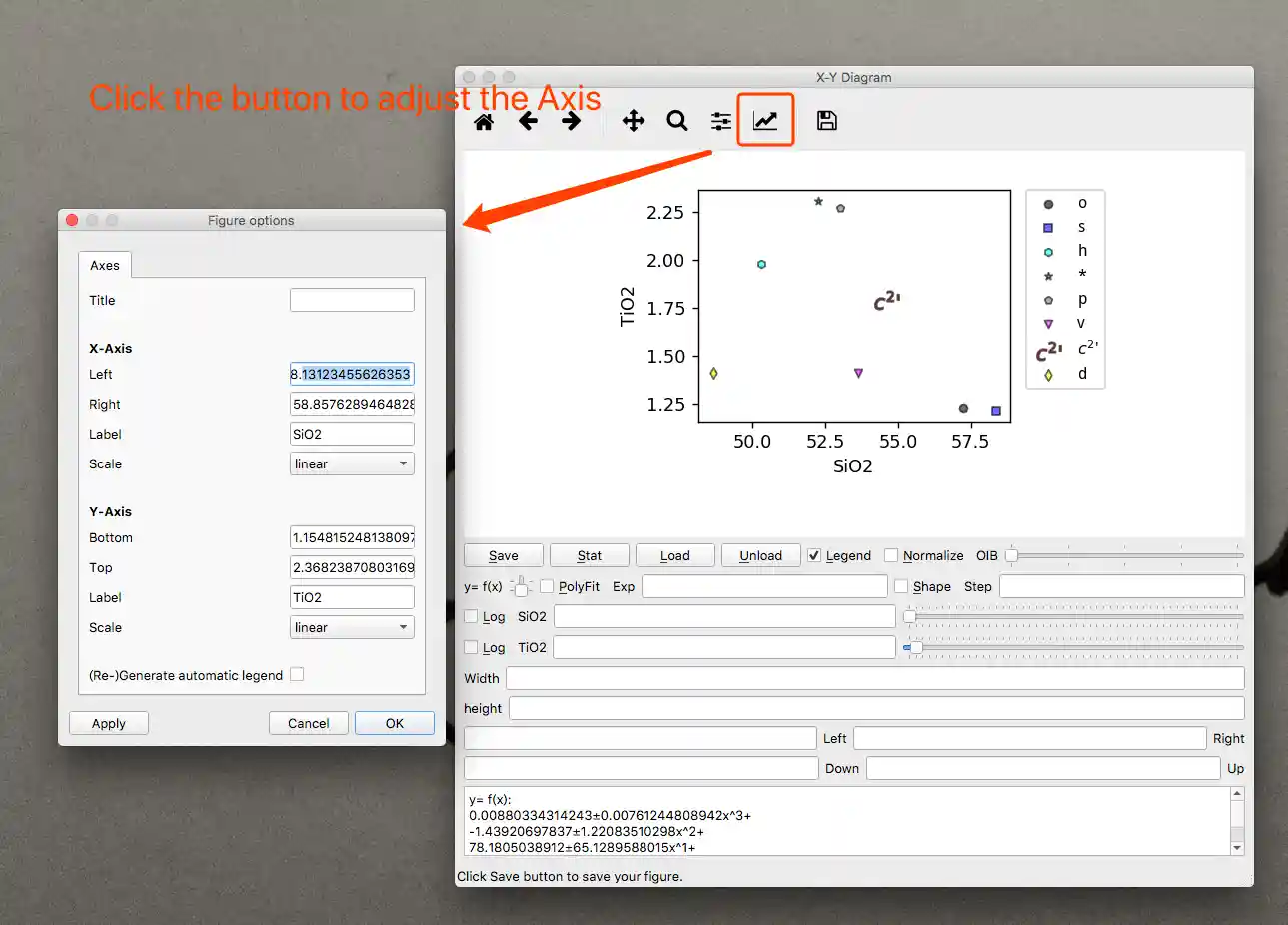This screenshot has width=1288, height=925.
Task: Select the Axes tab
Action: tap(105, 265)
